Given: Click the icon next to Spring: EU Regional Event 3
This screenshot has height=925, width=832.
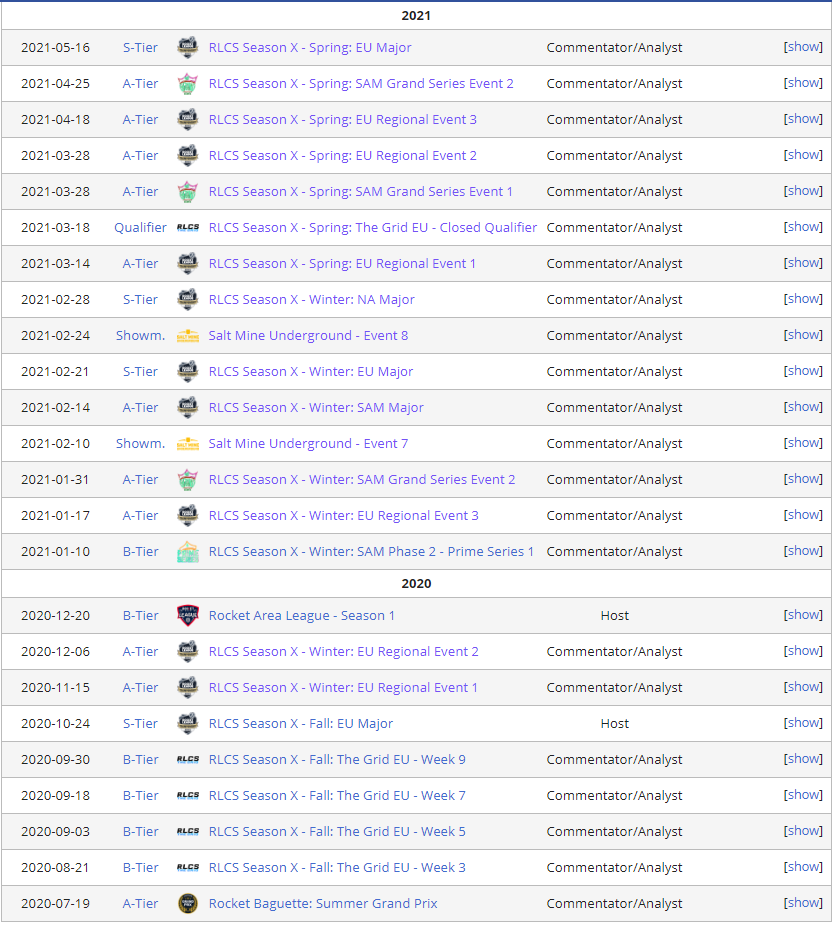Looking at the screenshot, I should [x=188, y=120].
